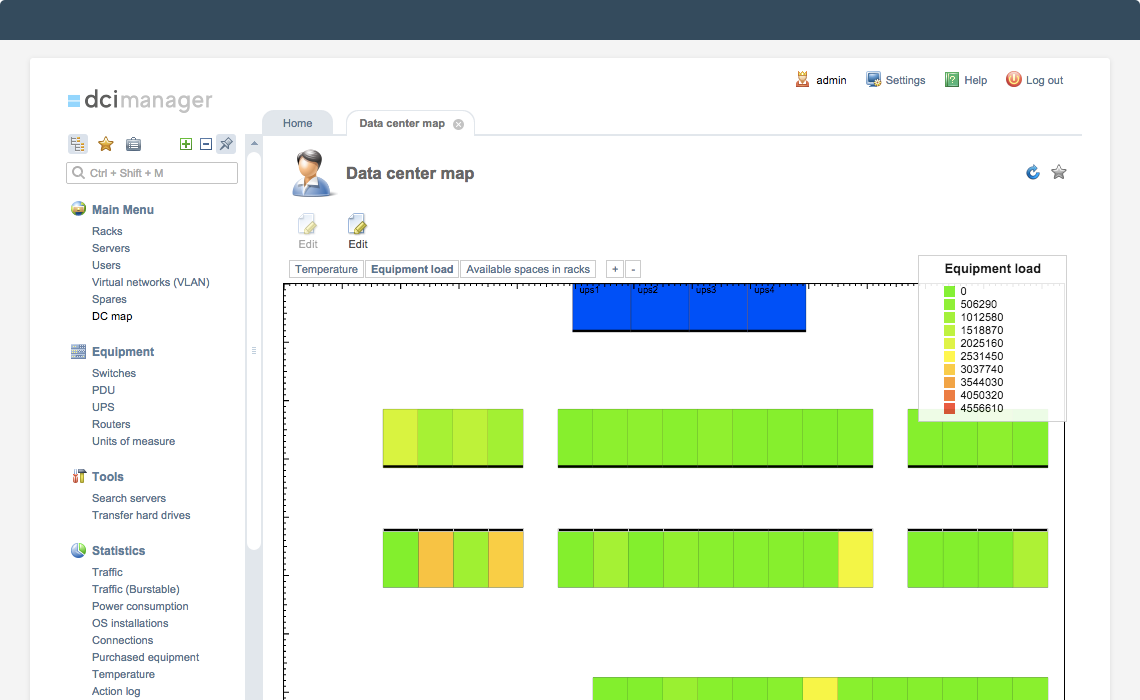Collapse the Equipment section header
The image size is (1140, 700).
123,352
